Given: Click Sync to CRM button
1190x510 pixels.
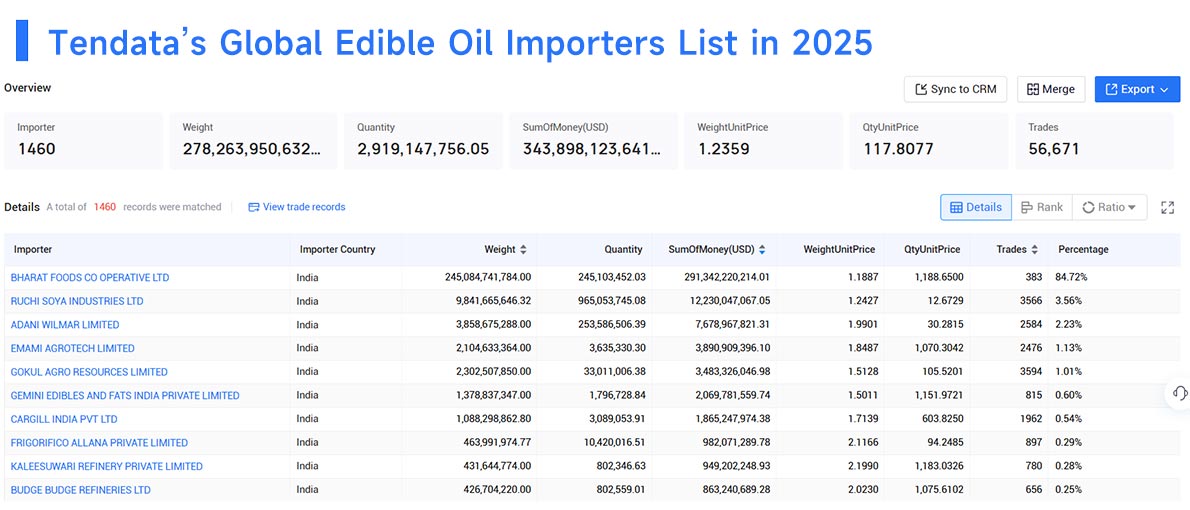Looking at the screenshot, I should coord(955,89).
